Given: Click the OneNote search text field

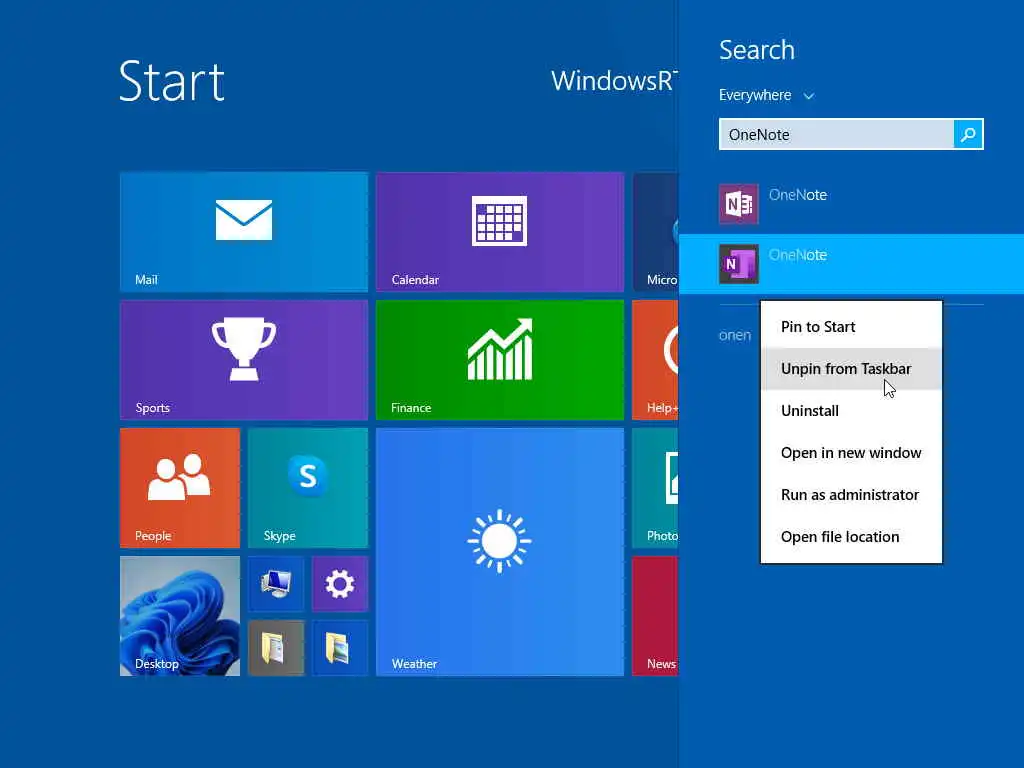Looking at the screenshot, I should (836, 135).
